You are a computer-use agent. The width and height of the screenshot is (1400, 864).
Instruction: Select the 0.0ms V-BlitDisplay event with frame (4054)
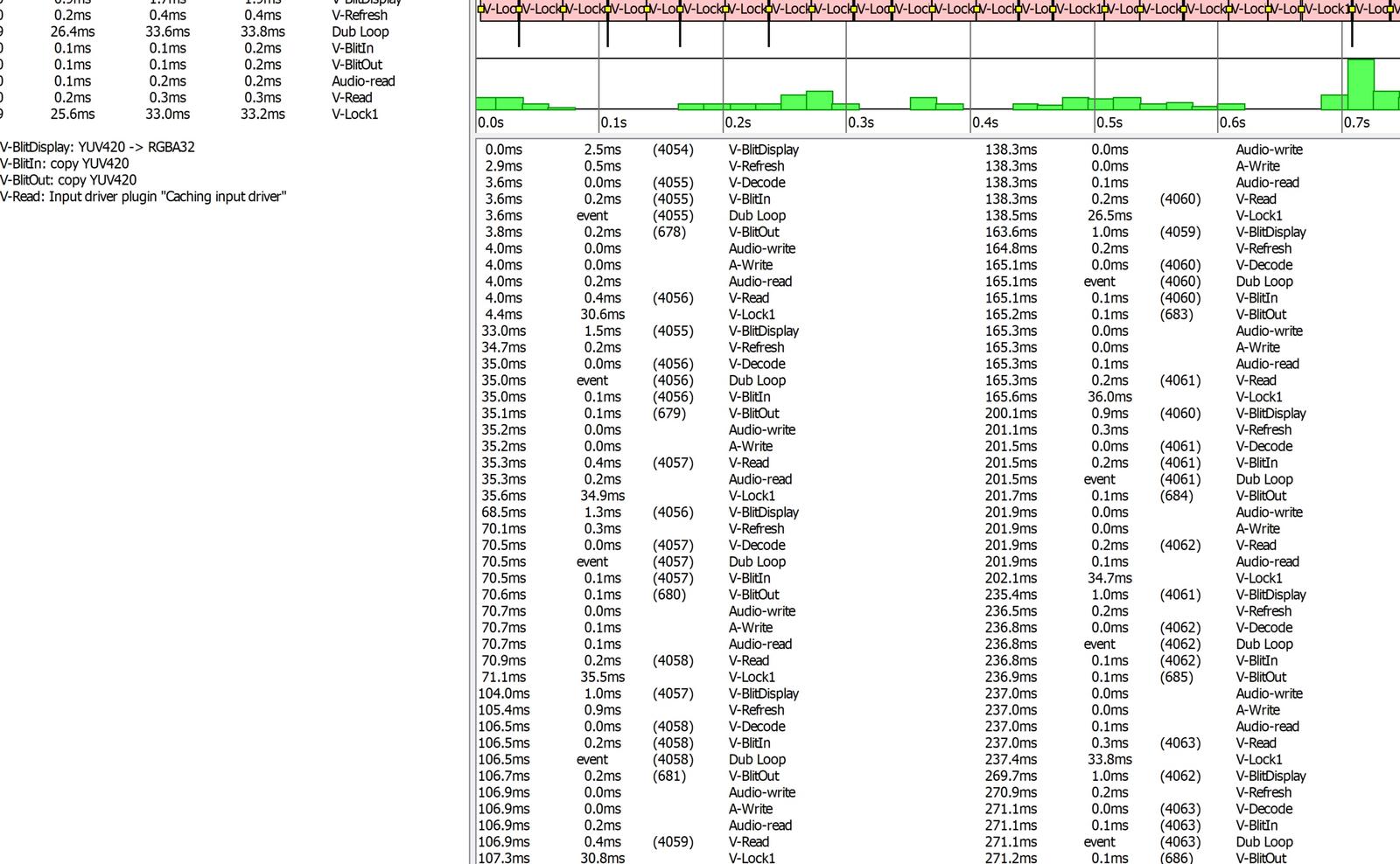click(x=641, y=150)
